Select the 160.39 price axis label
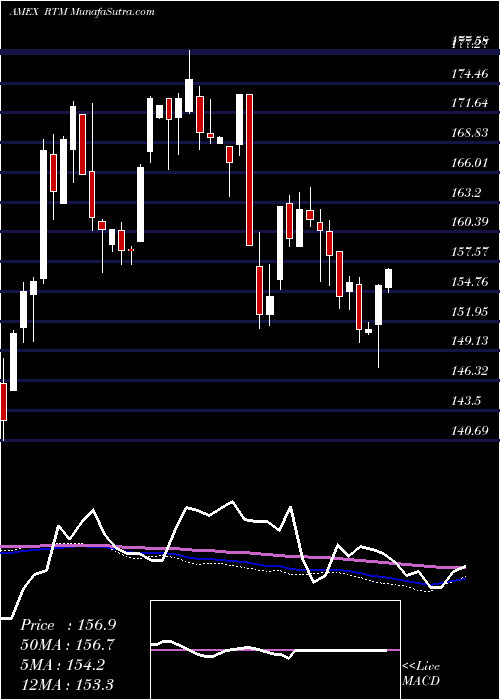Viewport: 500px width, 700px height. pyautogui.click(x=469, y=222)
